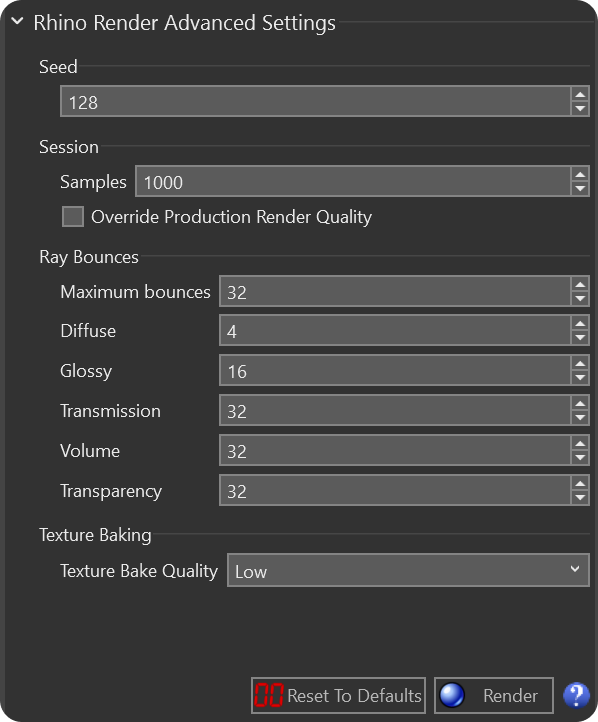Click the Ray Bounces section heading
598x722 pixels.
pos(89,257)
